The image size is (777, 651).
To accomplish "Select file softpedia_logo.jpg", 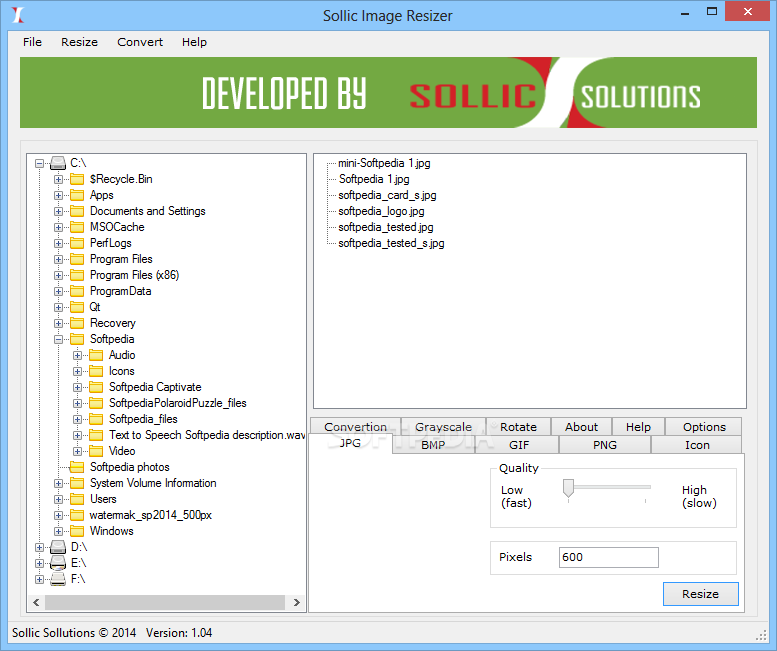I will [x=381, y=211].
